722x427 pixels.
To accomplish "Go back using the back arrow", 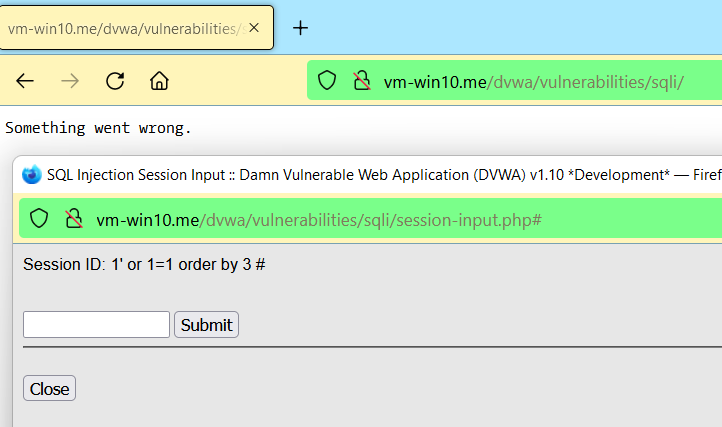I will pos(25,81).
